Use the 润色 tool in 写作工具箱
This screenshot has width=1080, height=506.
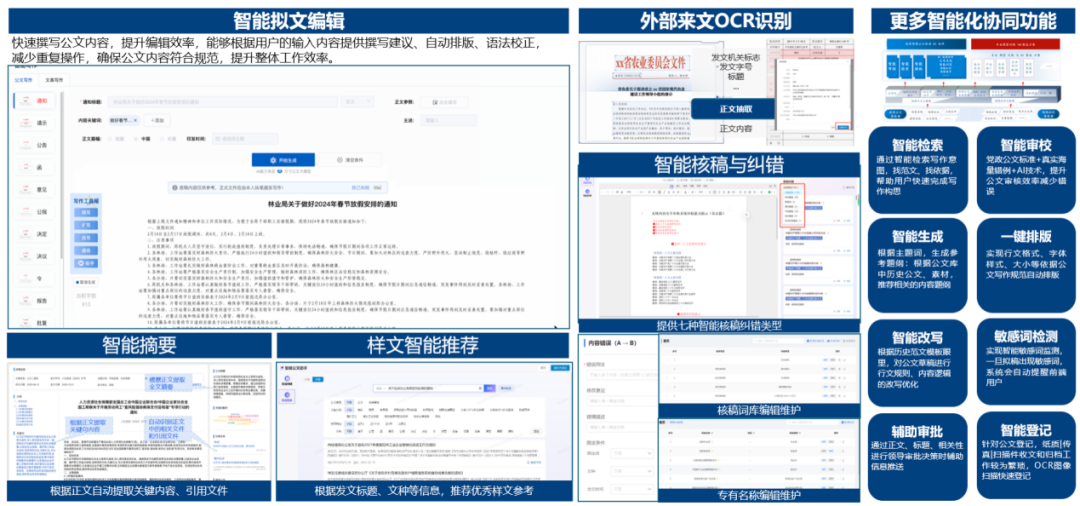(87, 251)
